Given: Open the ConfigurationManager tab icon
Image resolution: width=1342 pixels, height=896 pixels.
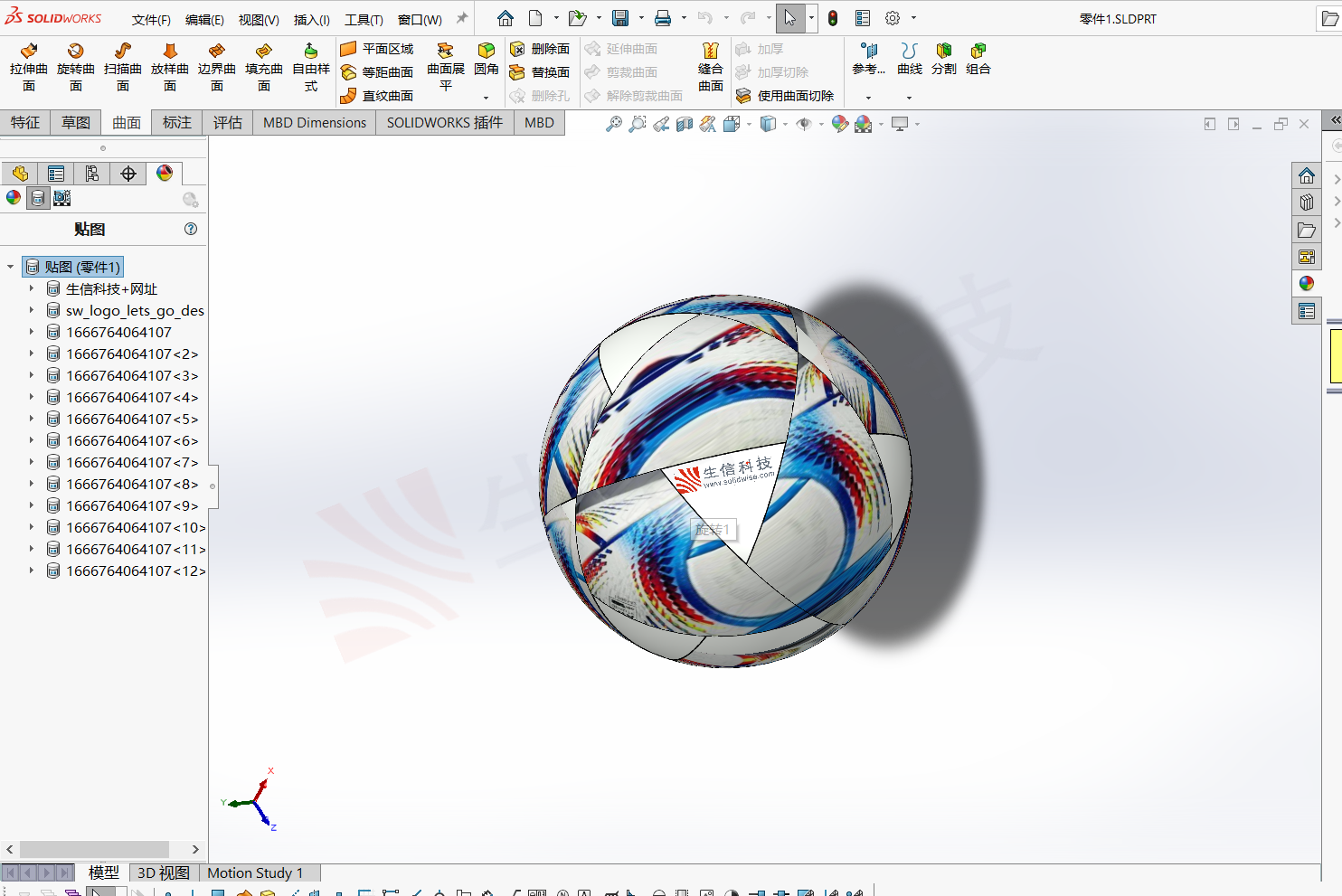Looking at the screenshot, I should tap(92, 174).
